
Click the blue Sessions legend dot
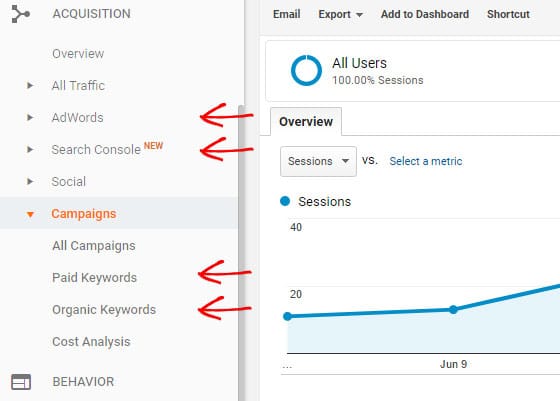click(285, 201)
